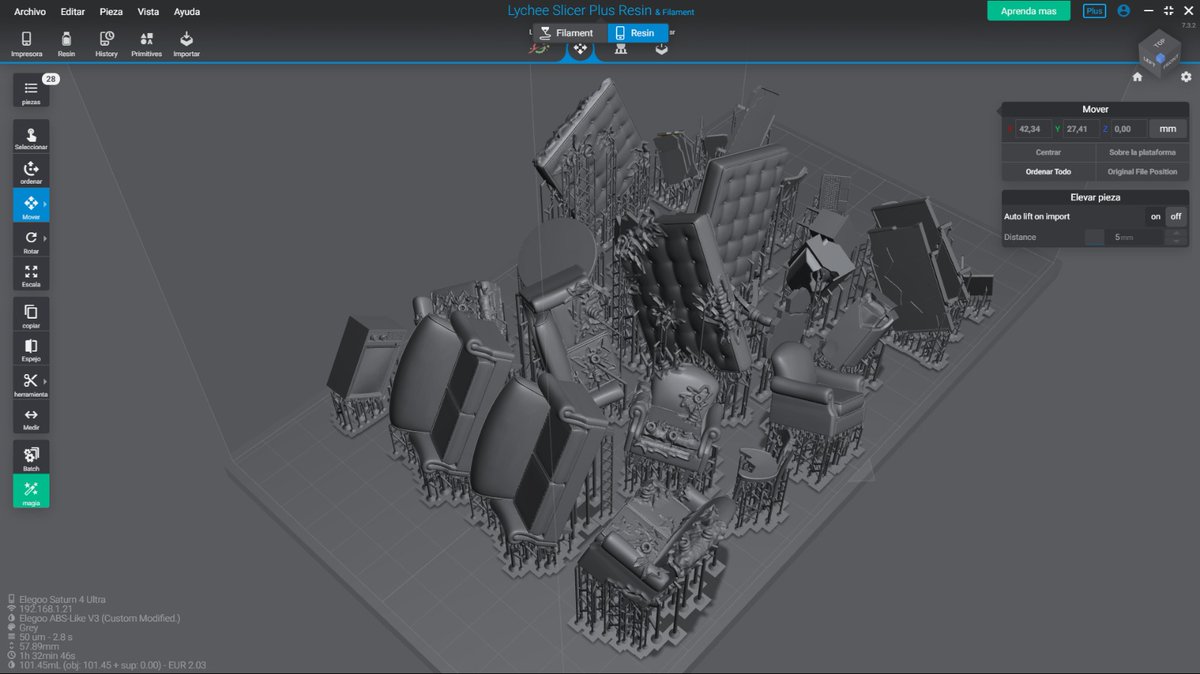Viewport: 1200px width, 674px height.
Task: Click the X position field 42,34
Action: pos(1033,129)
